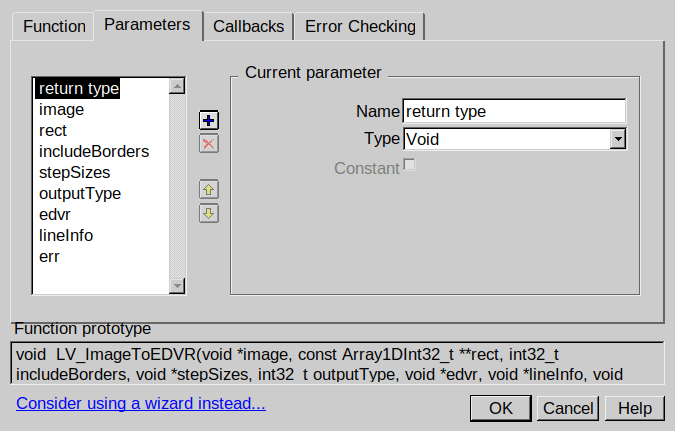This screenshot has width=675, height=431.
Task: Select image in parameter list
Action: pos(62,110)
